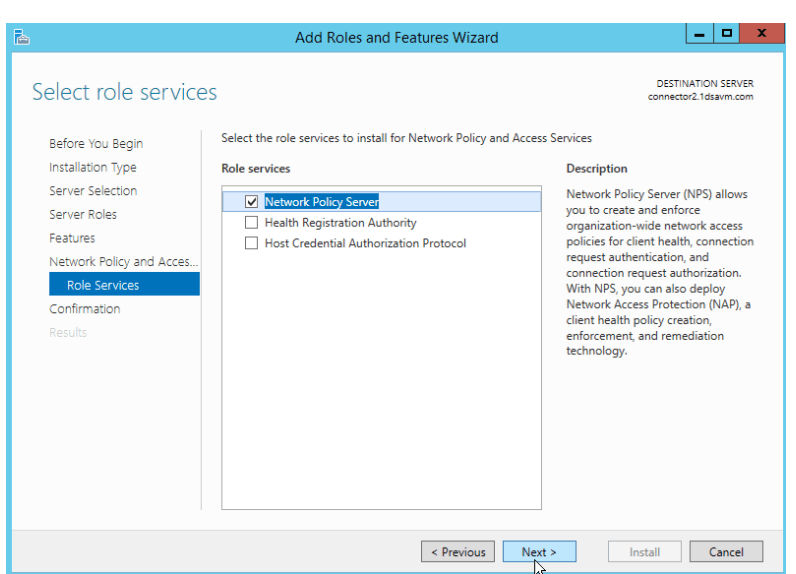Viewport: 796px width, 574px height.
Task: Click the wizard icon in title bar
Action: coord(21,37)
